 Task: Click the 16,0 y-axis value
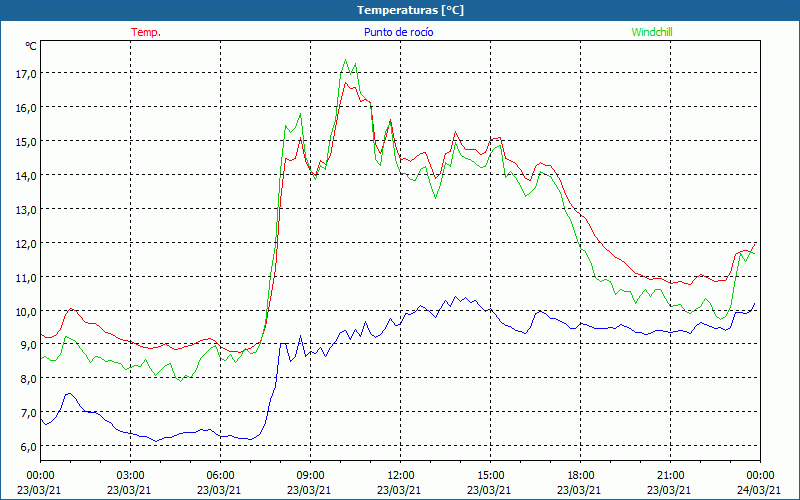click(x=26, y=107)
